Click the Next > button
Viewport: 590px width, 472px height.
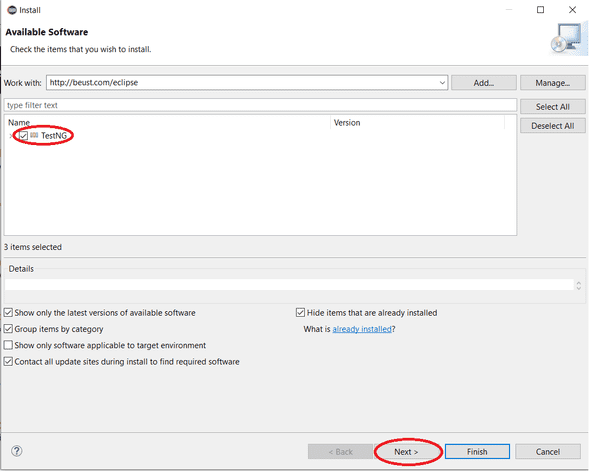click(406, 452)
